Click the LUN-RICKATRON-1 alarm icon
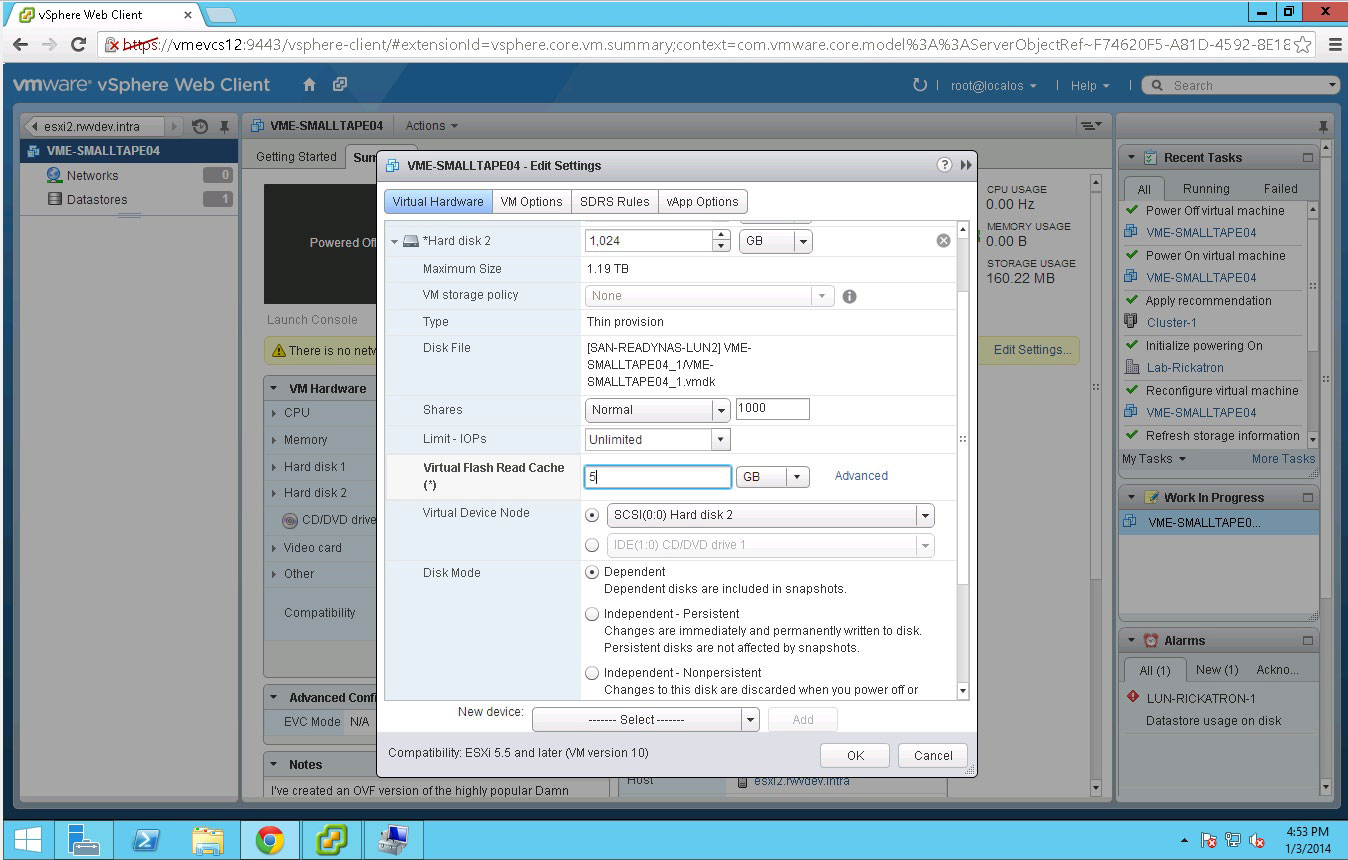Screen dimensions: 1348x860 click(1133, 697)
